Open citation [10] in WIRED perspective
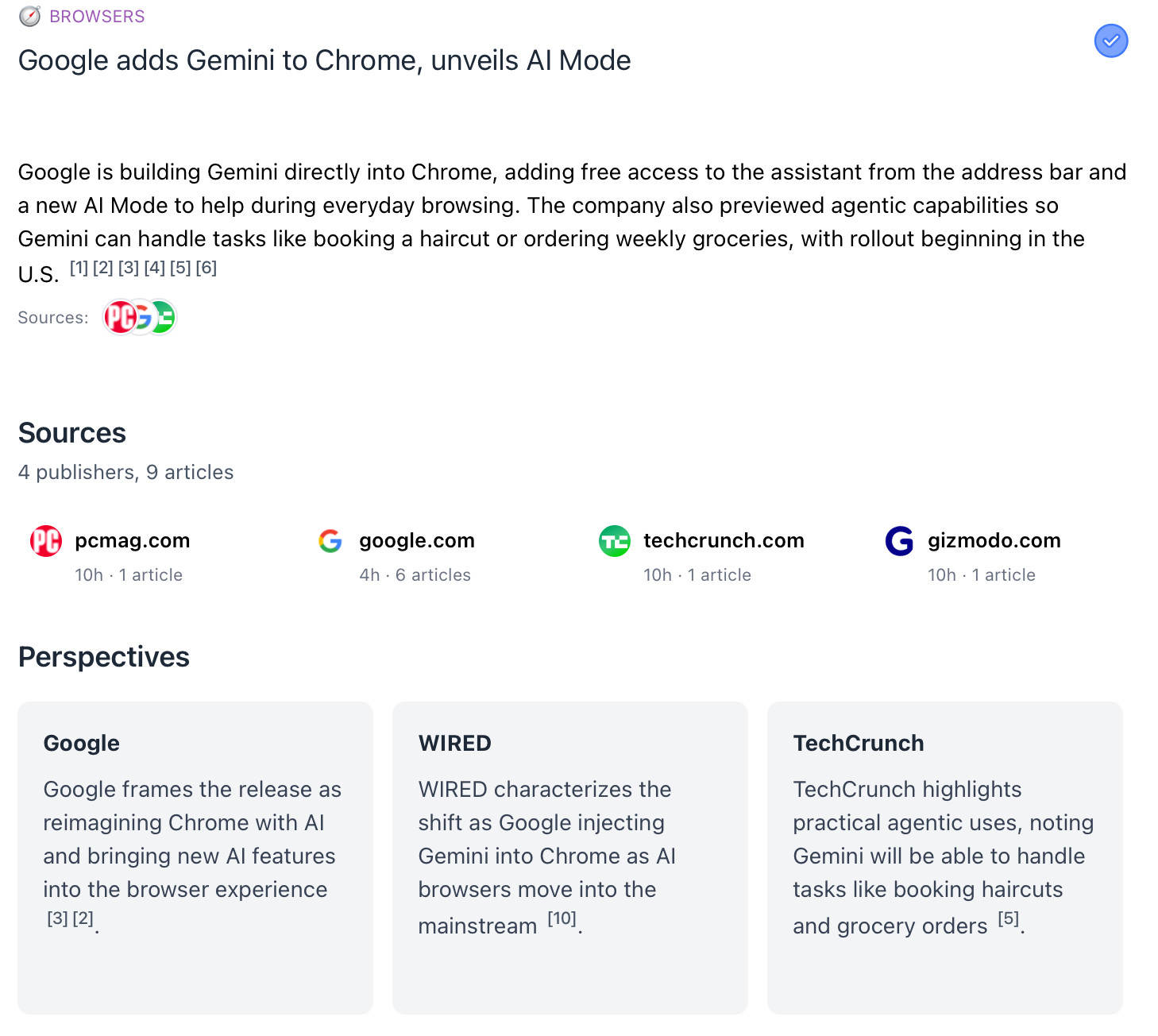The height and width of the screenshot is (1036, 1158). pyautogui.click(x=562, y=918)
